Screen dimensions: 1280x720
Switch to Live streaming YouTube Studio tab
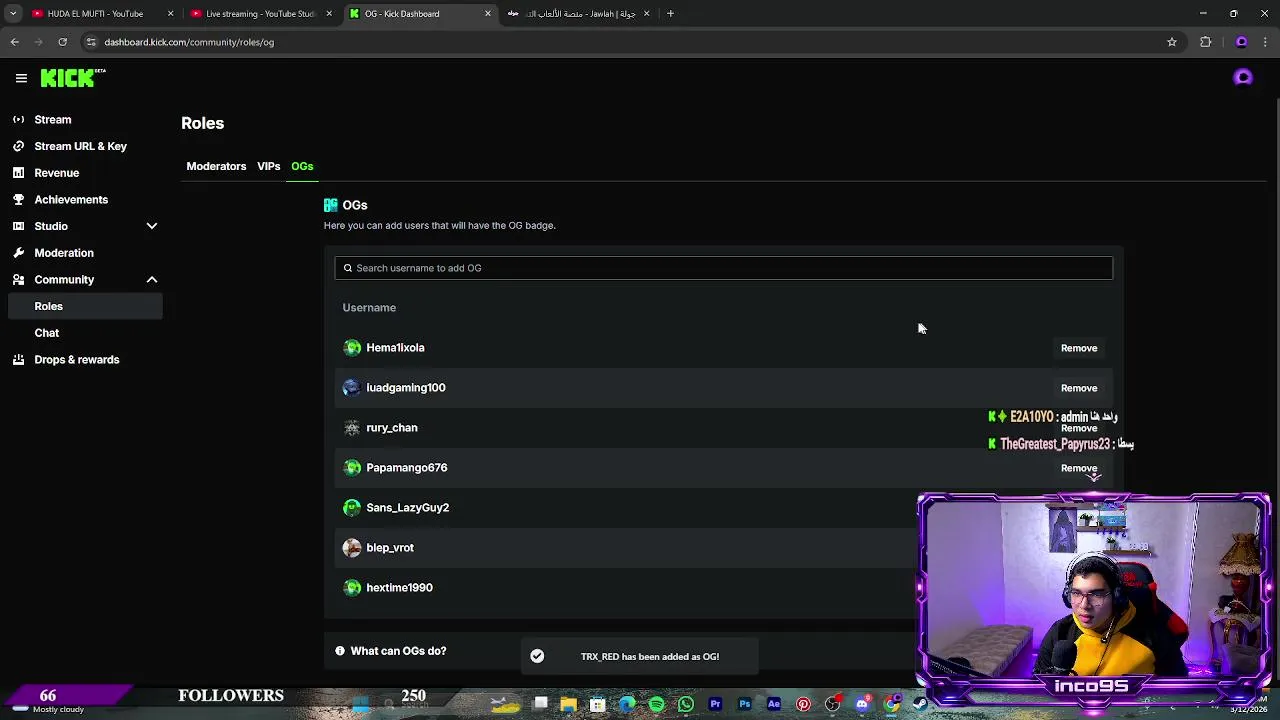click(260, 14)
